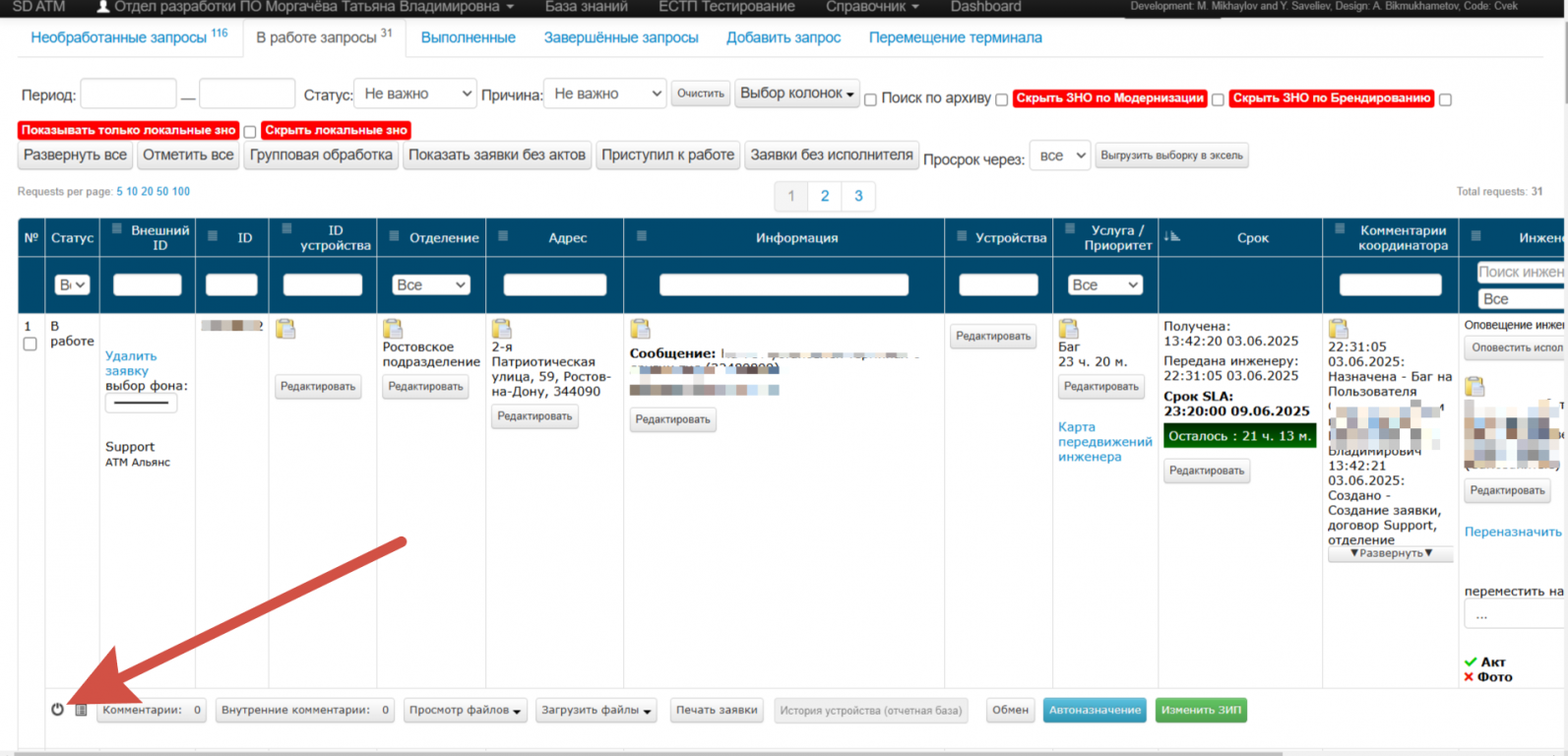Click the list icon beside the power icon
Screen dimensions: 1568x756
point(82,709)
